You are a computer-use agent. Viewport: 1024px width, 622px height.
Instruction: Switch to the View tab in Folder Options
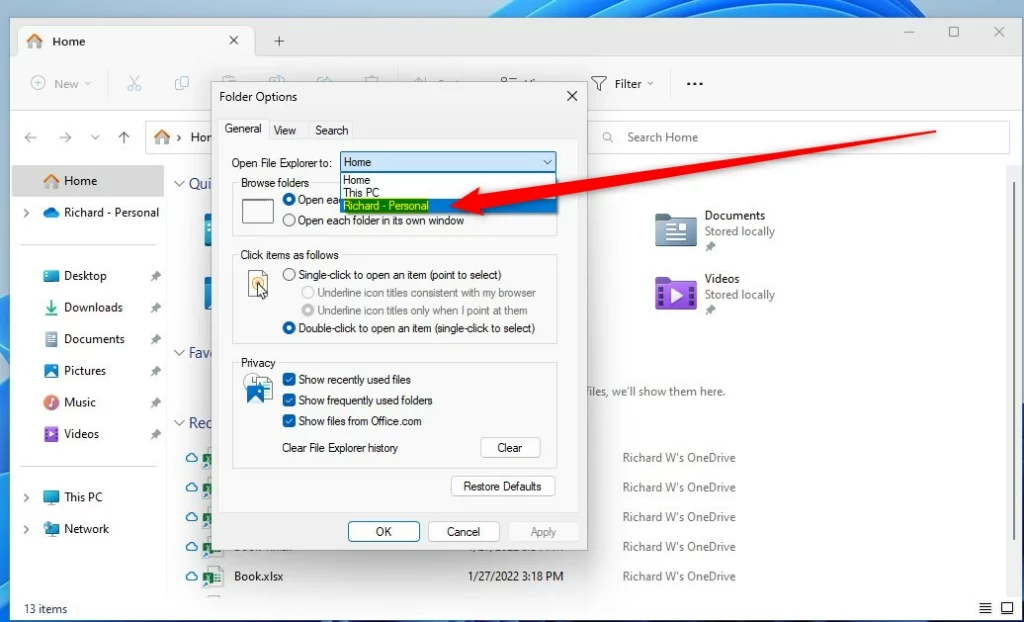point(285,130)
